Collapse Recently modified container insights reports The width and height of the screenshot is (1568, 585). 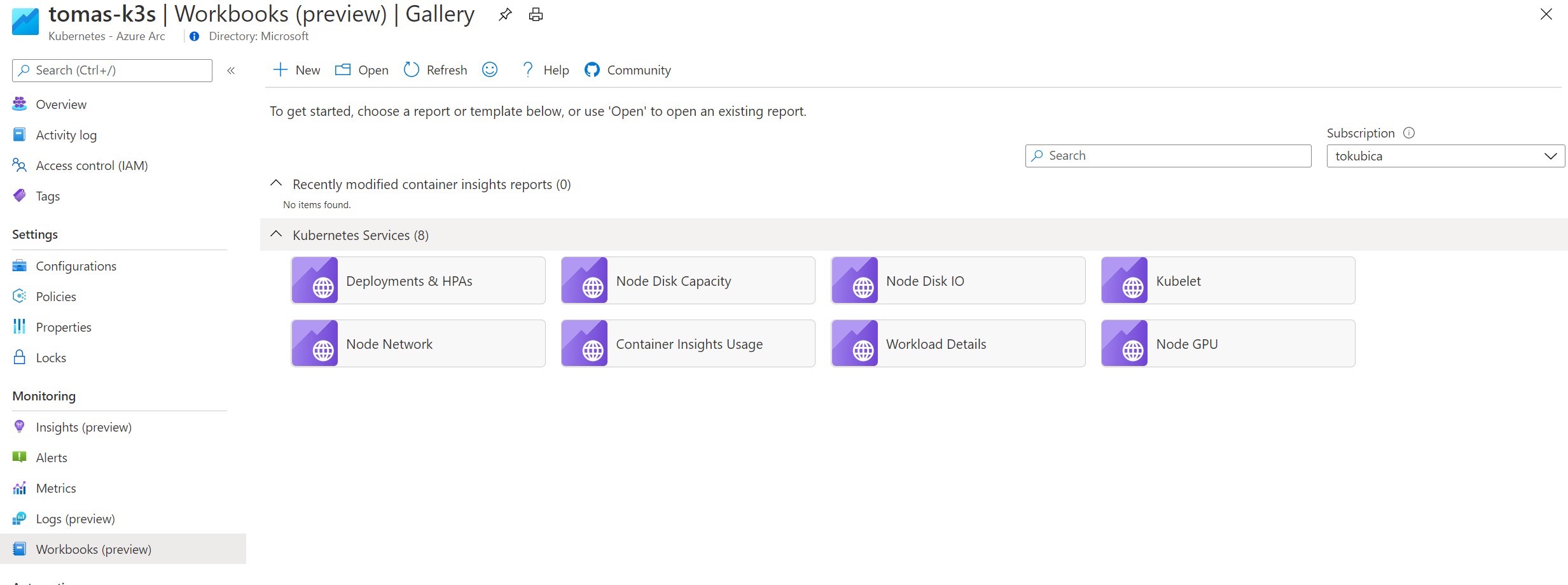click(x=276, y=183)
